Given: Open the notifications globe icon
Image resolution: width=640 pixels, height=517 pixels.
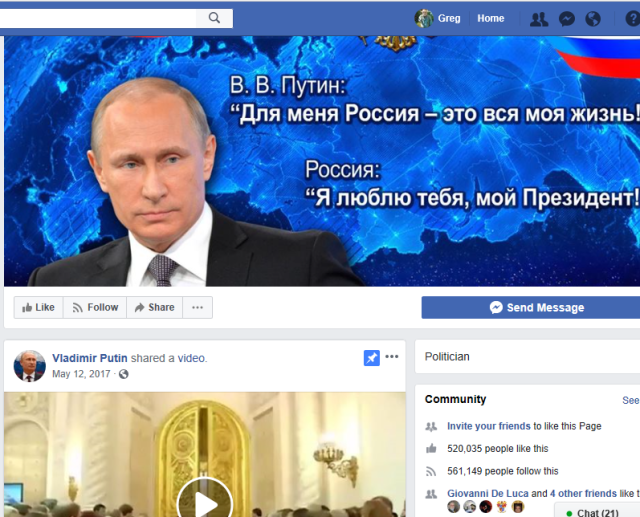Looking at the screenshot, I should click(593, 19).
